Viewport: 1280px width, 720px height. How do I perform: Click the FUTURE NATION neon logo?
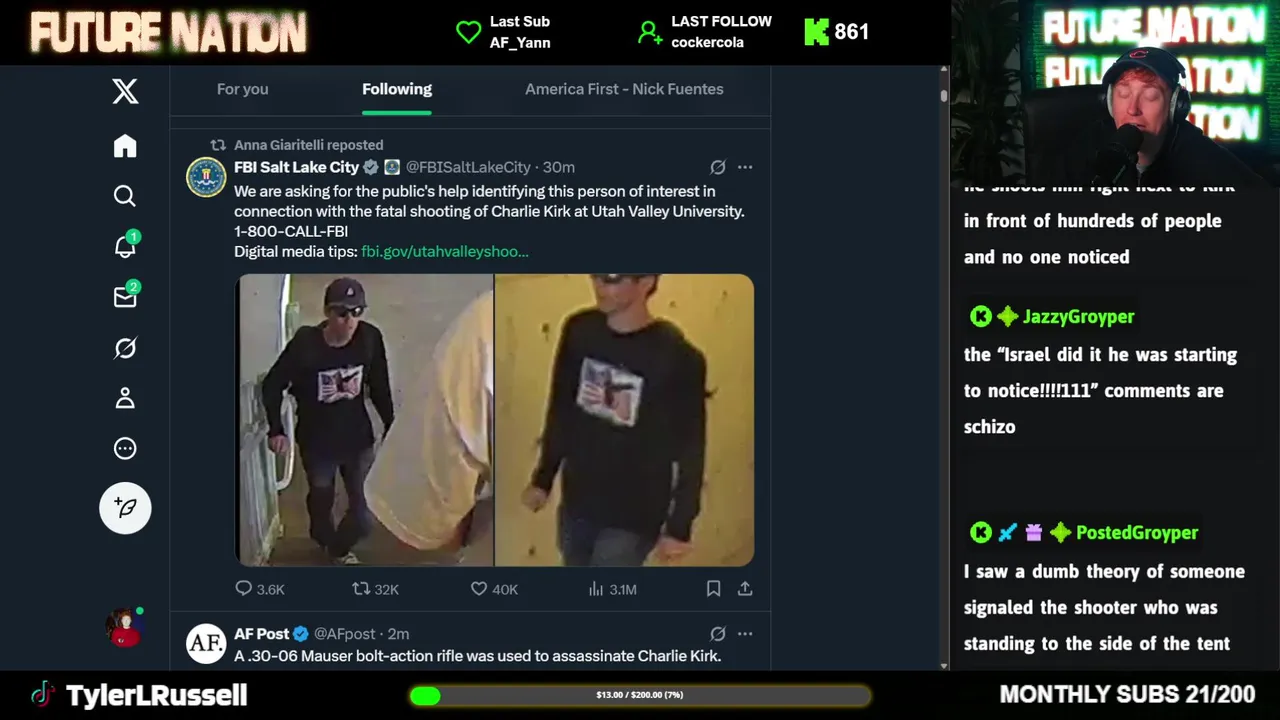click(168, 33)
